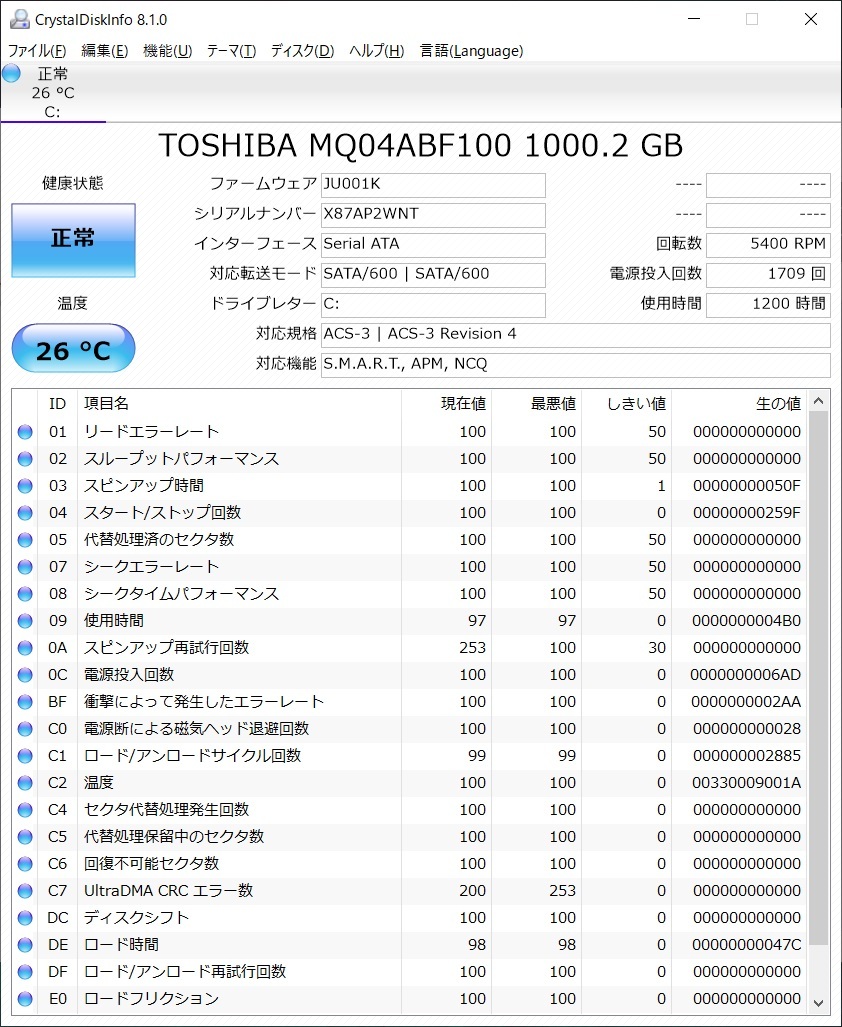
Task: Click the 電源投入回数 field 1709 回
Action: [x=768, y=275]
